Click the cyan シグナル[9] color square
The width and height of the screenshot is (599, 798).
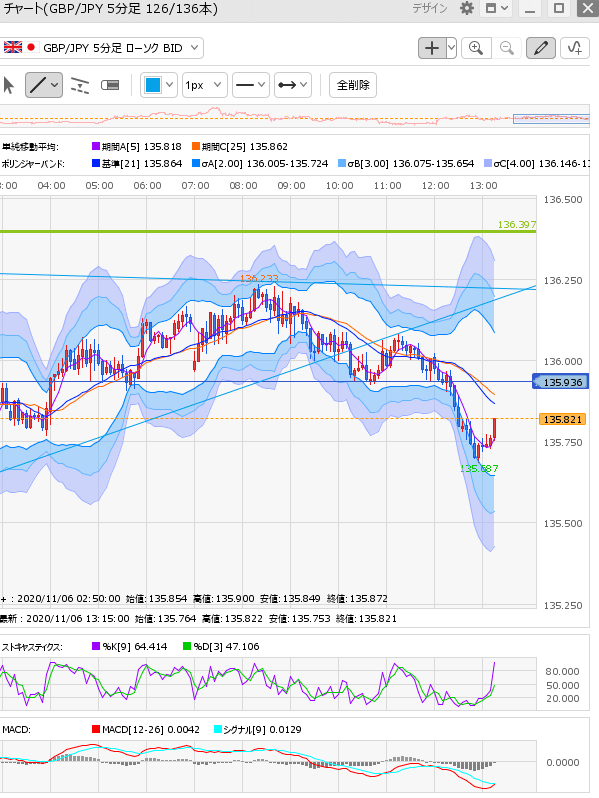[218, 729]
